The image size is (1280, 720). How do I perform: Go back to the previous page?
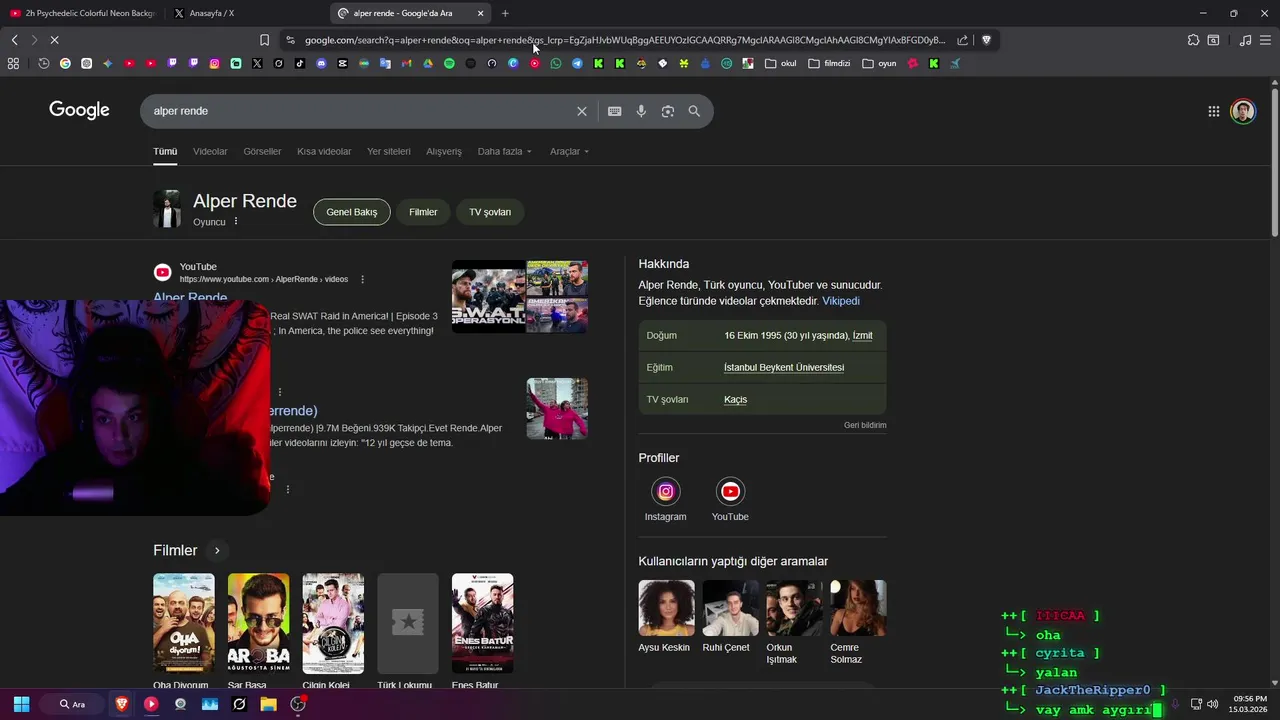point(14,40)
